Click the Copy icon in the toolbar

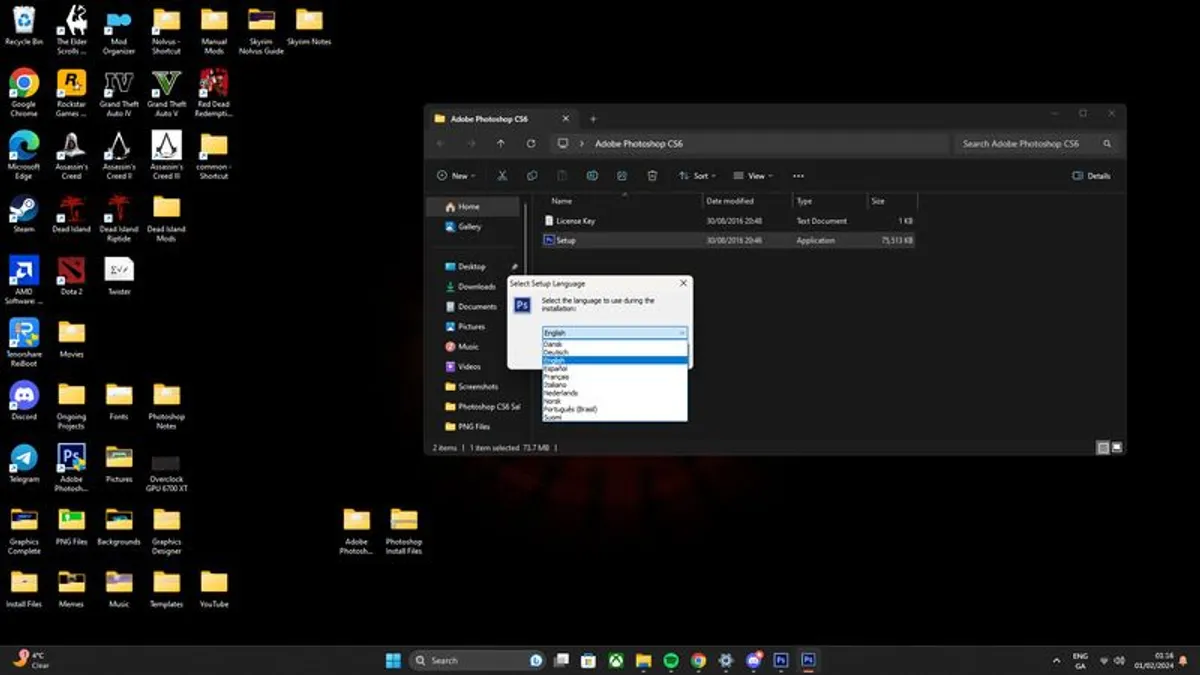coord(532,175)
